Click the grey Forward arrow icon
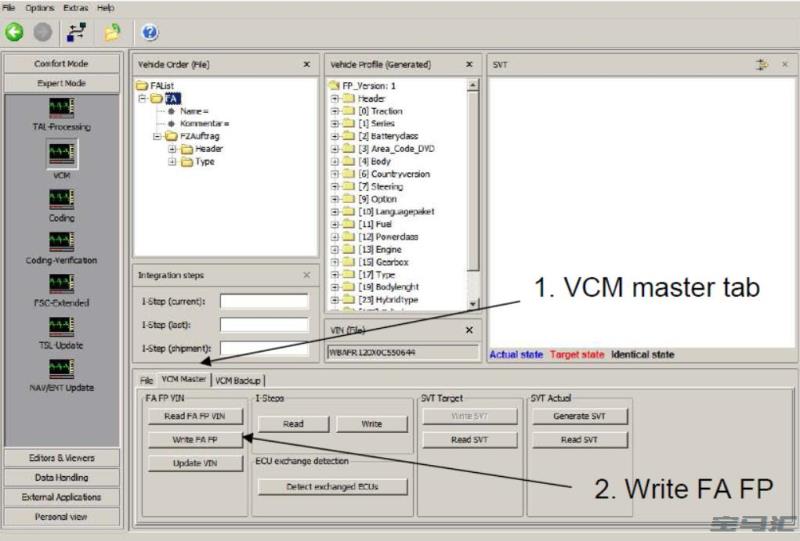 click(42, 32)
